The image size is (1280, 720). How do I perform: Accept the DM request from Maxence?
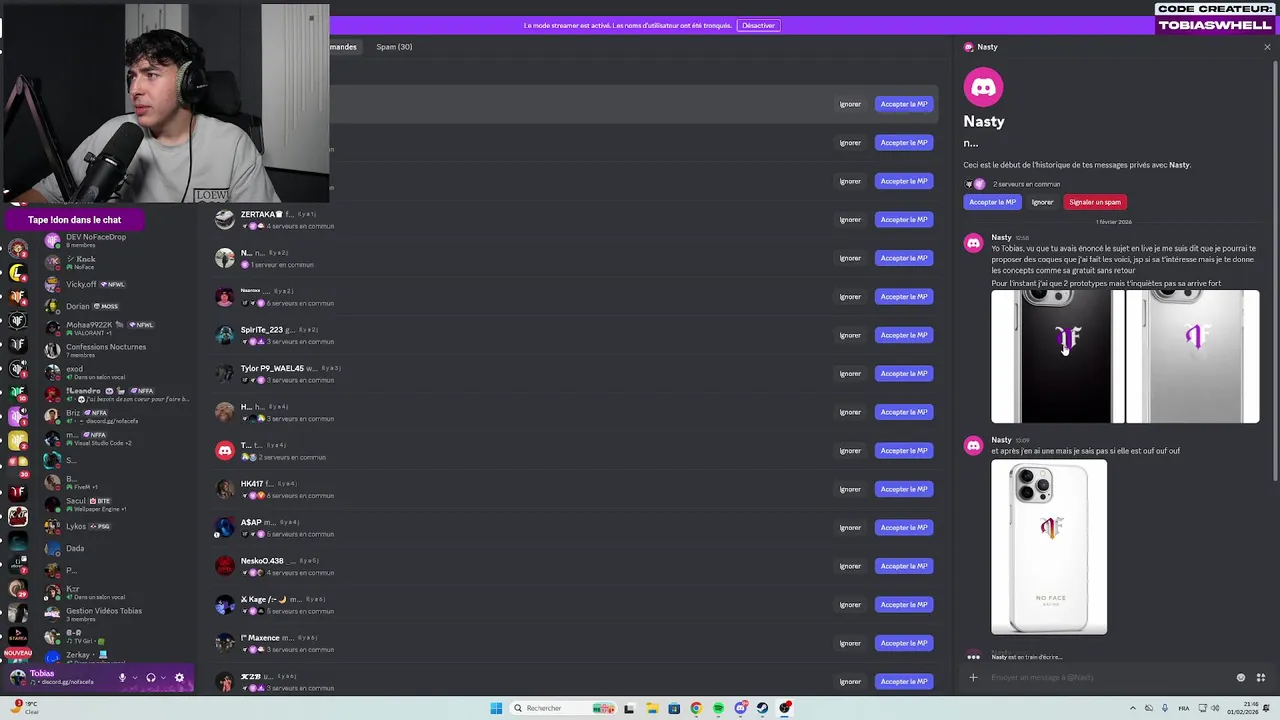tap(904, 643)
